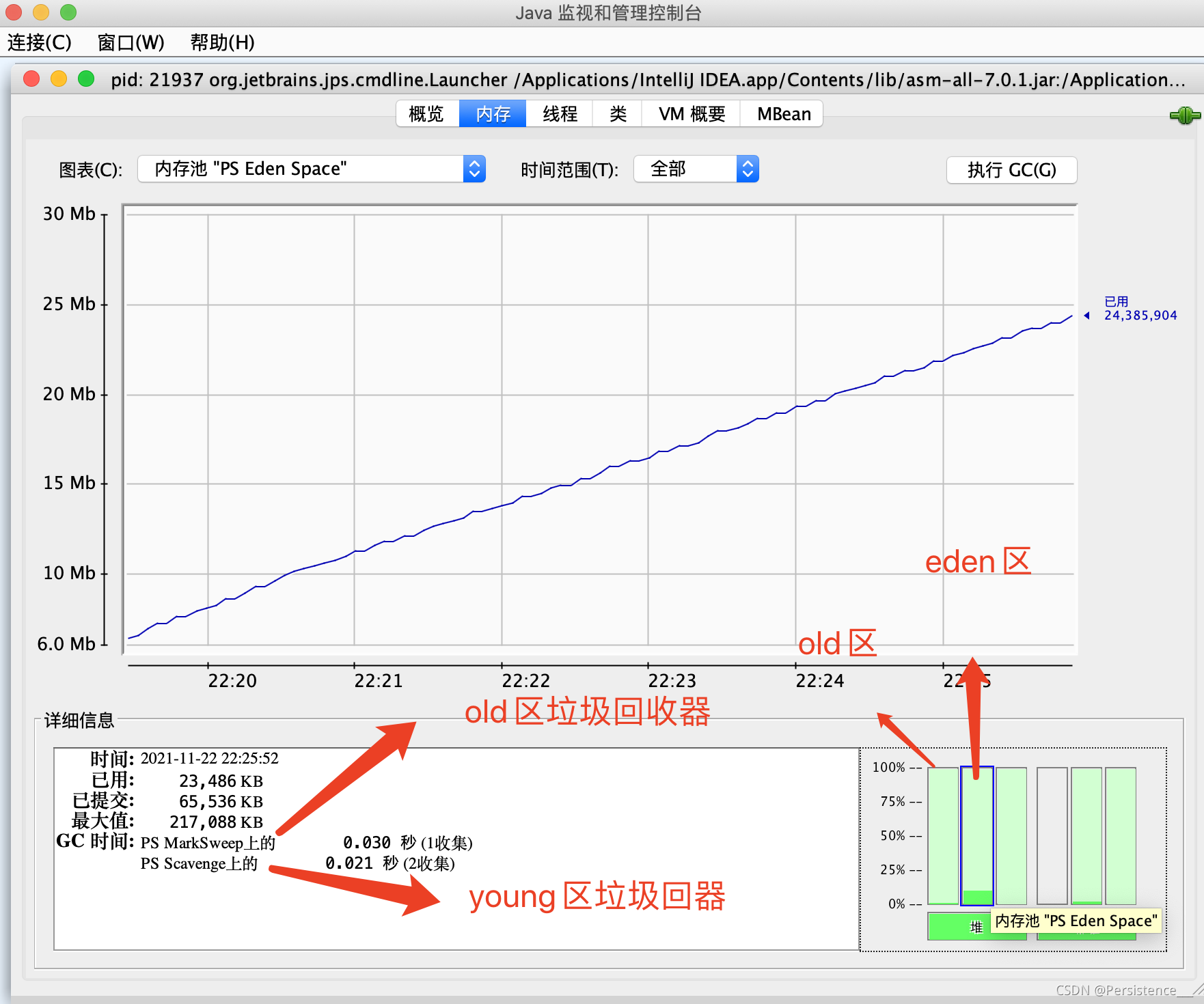Minimize the pid 21937 inner window (yellow button)

click(59, 79)
